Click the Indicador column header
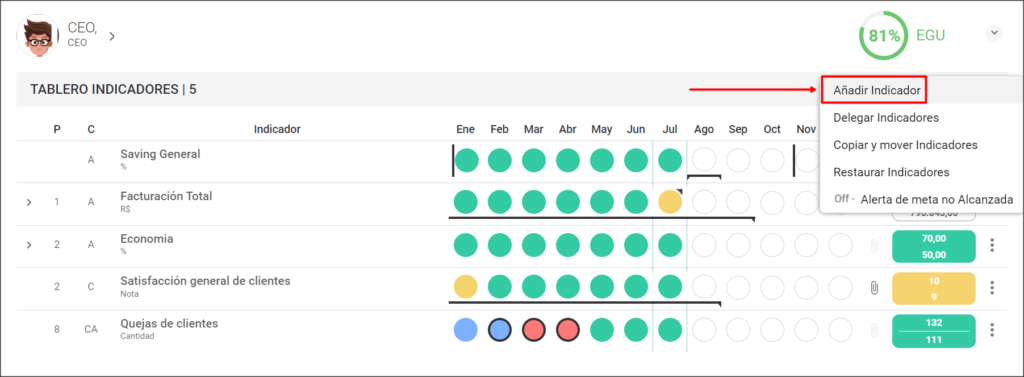Screen dimensions: 1024x377 [277, 129]
